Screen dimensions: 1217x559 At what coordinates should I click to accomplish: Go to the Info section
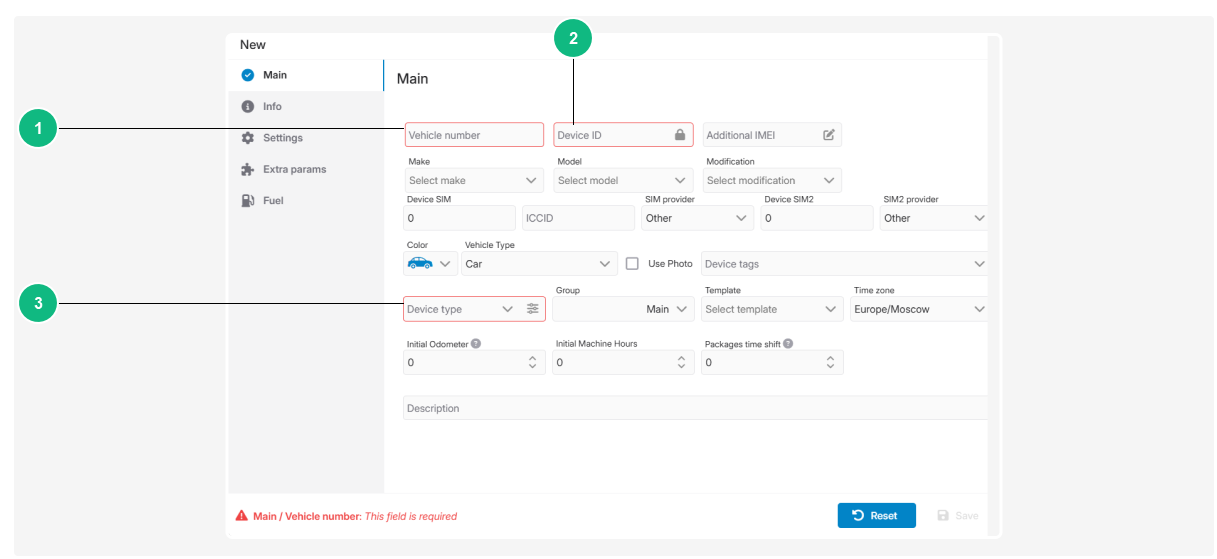(x=272, y=106)
